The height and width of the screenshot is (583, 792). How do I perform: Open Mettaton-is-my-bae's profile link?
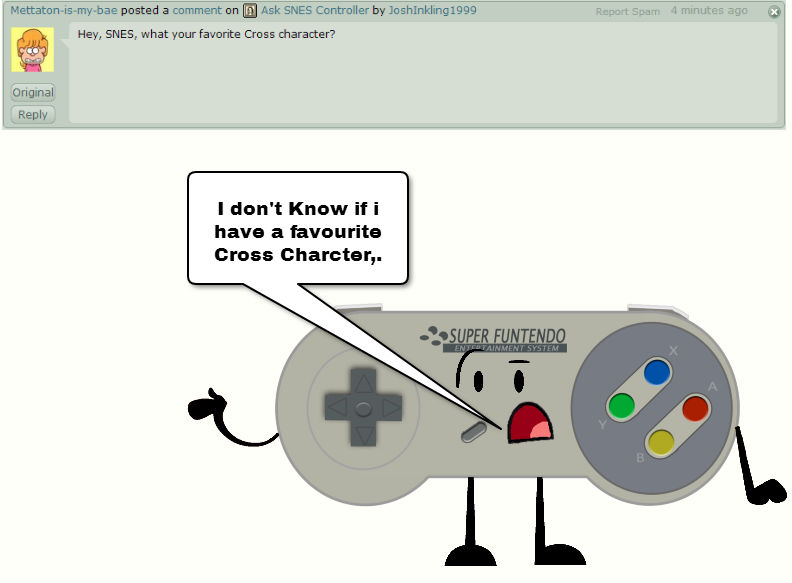click(x=64, y=10)
